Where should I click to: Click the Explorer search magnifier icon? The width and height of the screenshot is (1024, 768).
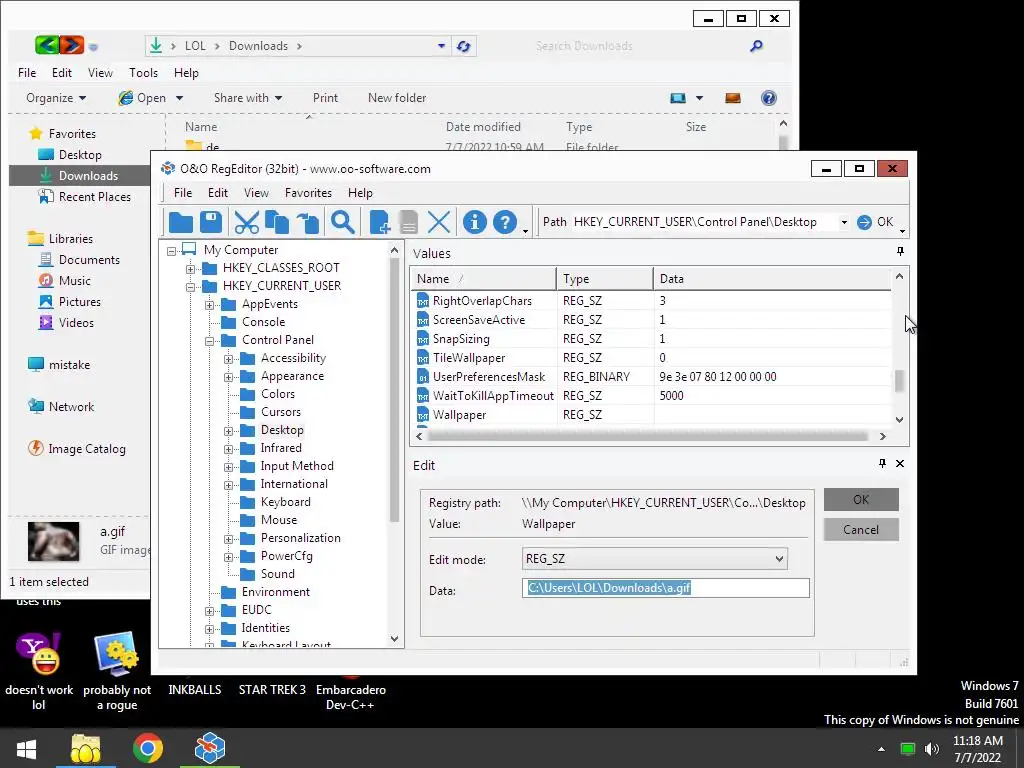click(756, 46)
